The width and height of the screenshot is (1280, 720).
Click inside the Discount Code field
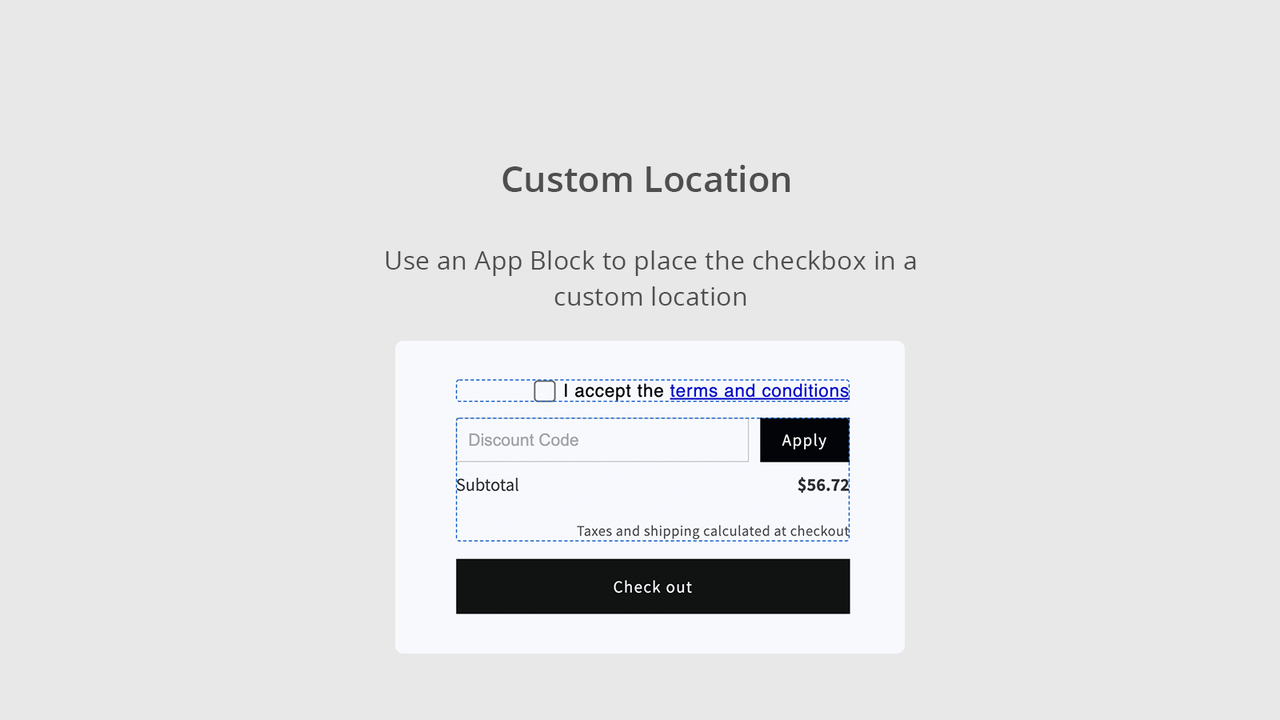tap(600, 440)
